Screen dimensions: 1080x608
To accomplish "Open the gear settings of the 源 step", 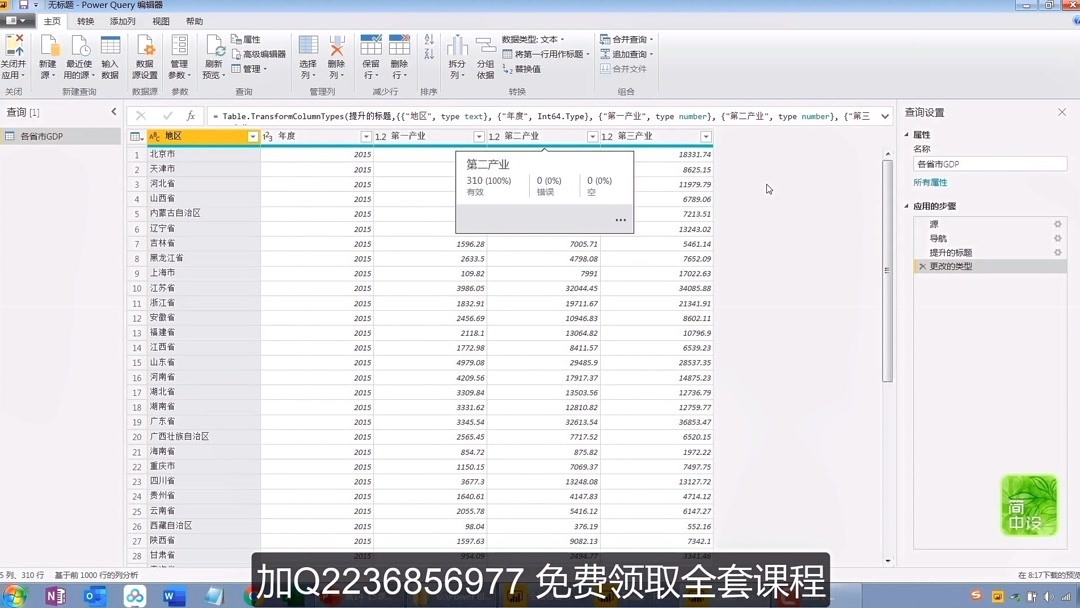I will pos(1056,224).
